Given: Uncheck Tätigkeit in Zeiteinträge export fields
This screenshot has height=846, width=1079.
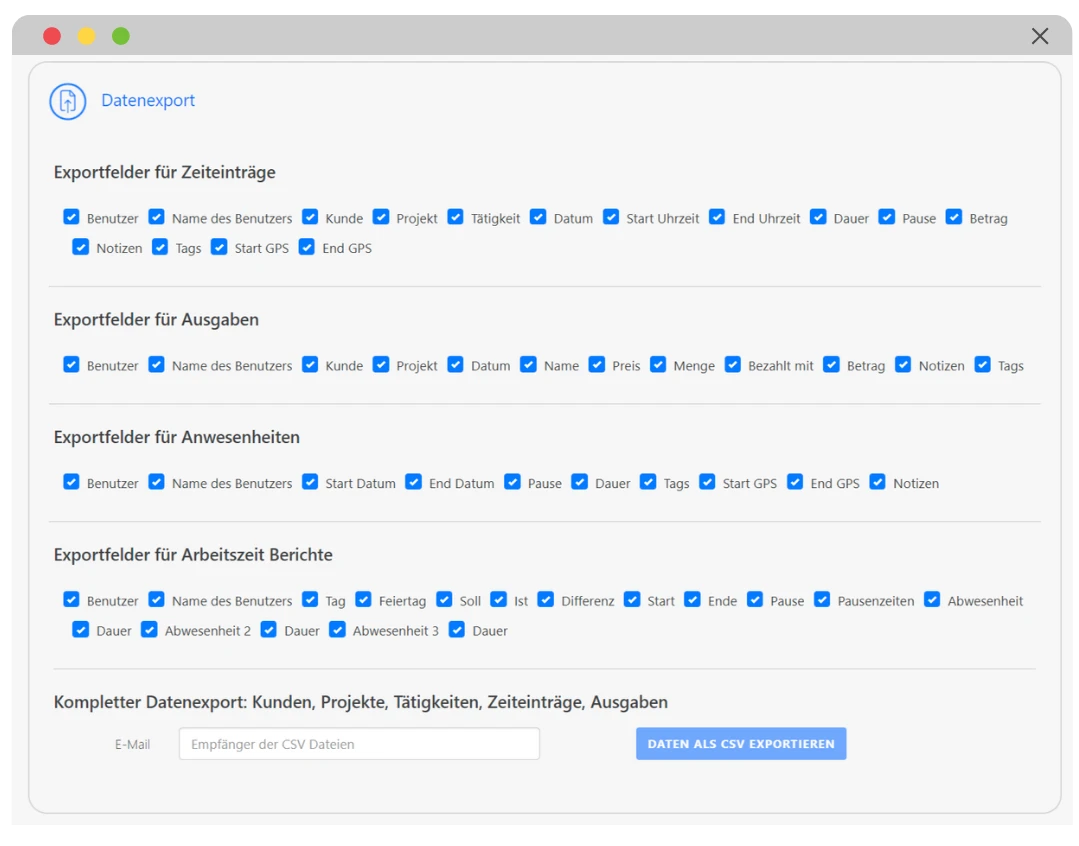Looking at the screenshot, I should [456, 217].
